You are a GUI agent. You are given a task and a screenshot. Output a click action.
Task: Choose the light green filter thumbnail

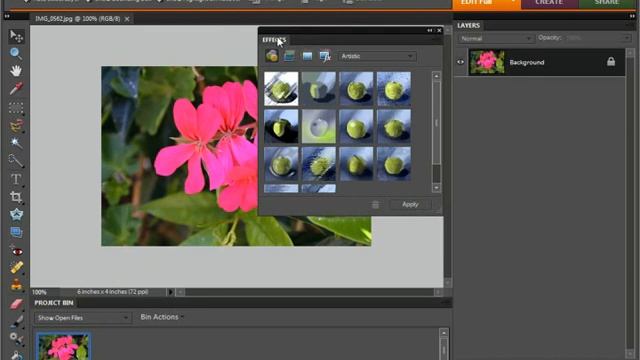318,127
